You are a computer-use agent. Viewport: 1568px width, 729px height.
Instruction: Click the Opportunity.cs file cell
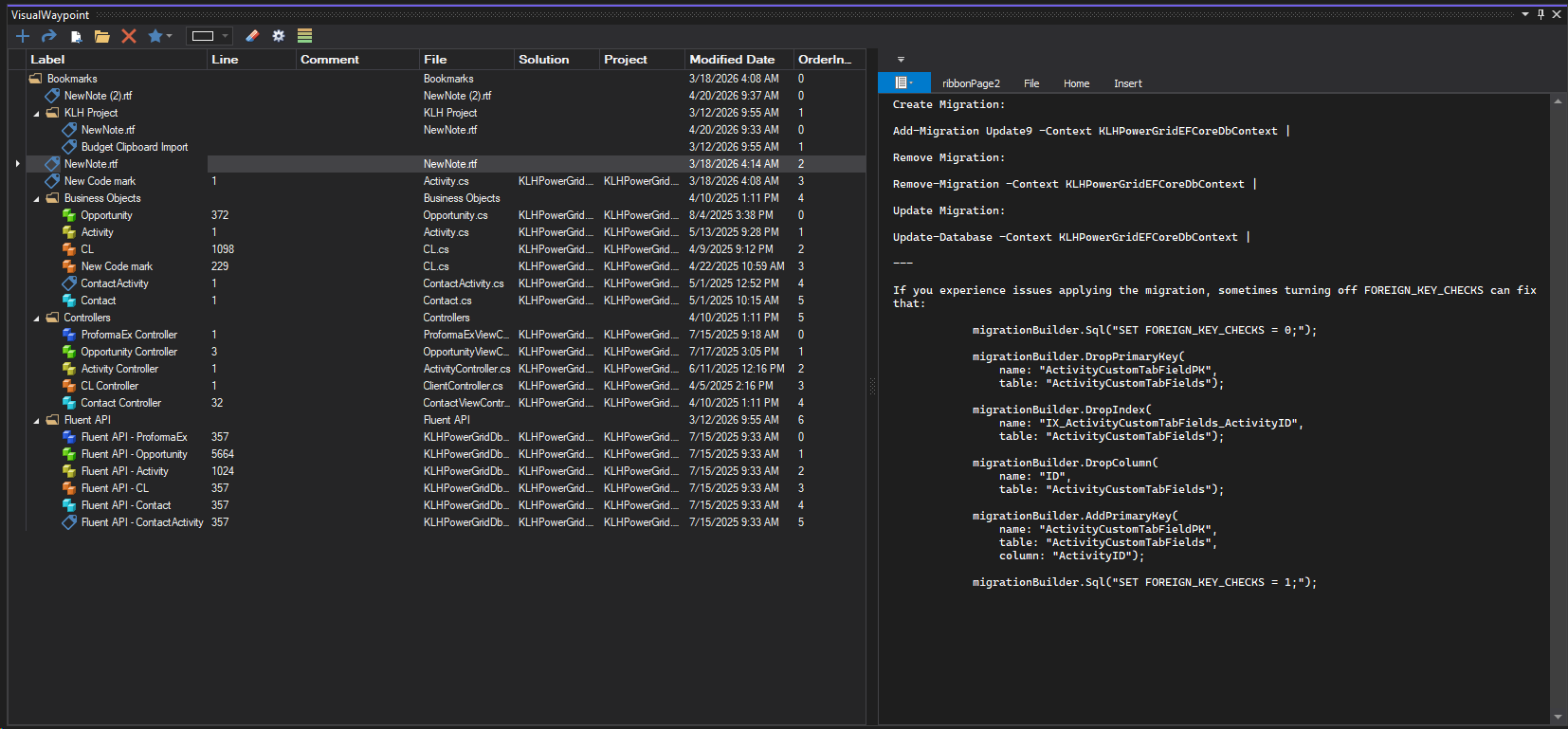coord(455,215)
